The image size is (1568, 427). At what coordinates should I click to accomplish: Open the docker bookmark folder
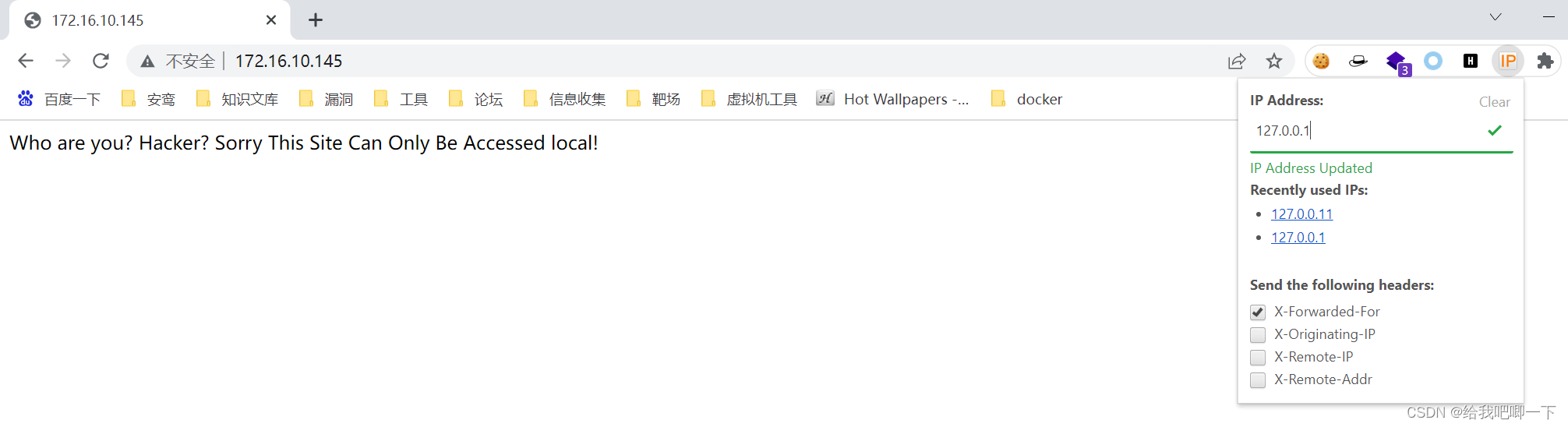(x=1026, y=99)
